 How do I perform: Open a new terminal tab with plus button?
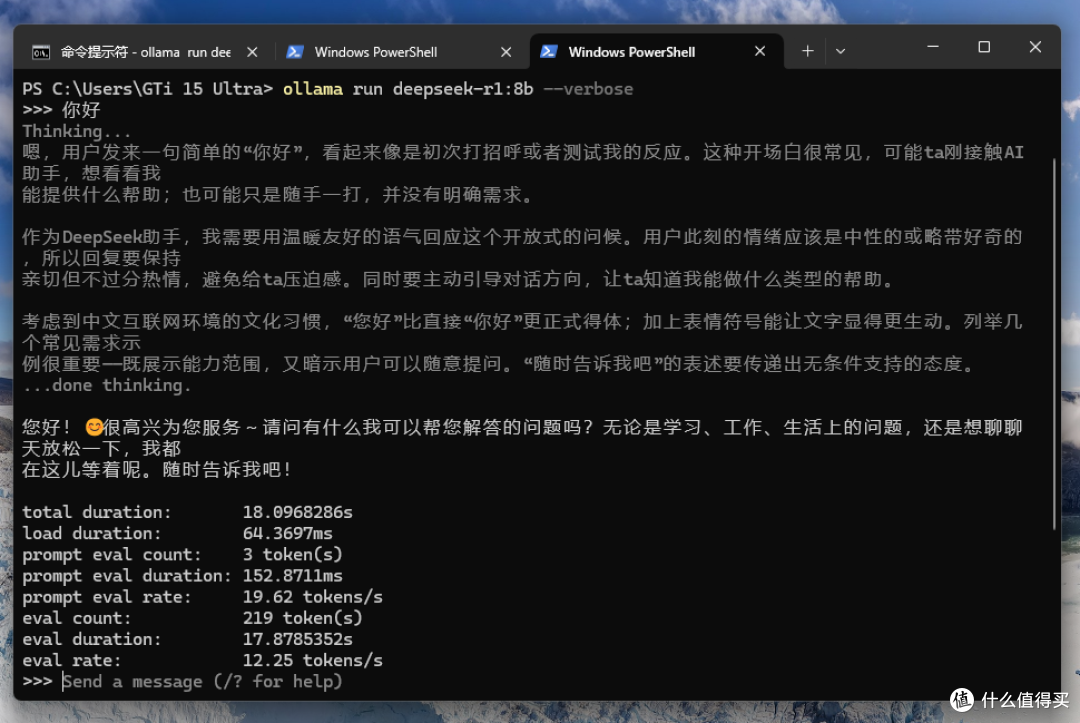point(808,51)
